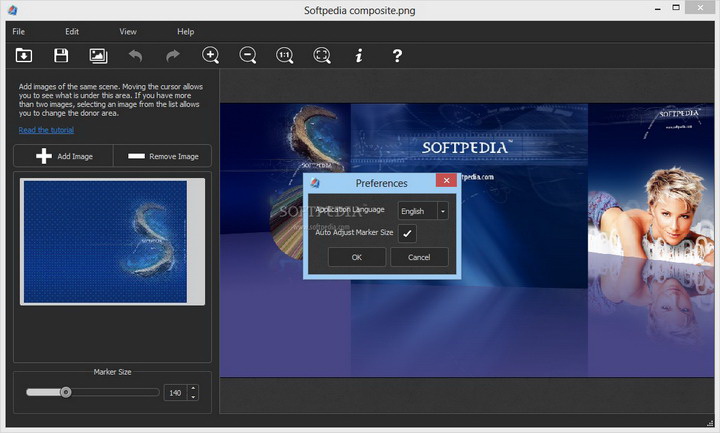720x433 pixels.
Task: Click the fit-to-window zoom icon
Action: click(x=322, y=56)
